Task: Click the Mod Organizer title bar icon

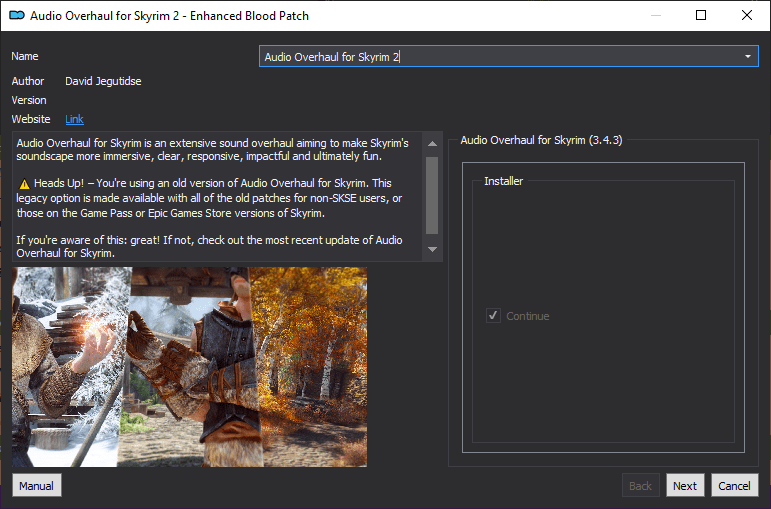Action: point(17,16)
